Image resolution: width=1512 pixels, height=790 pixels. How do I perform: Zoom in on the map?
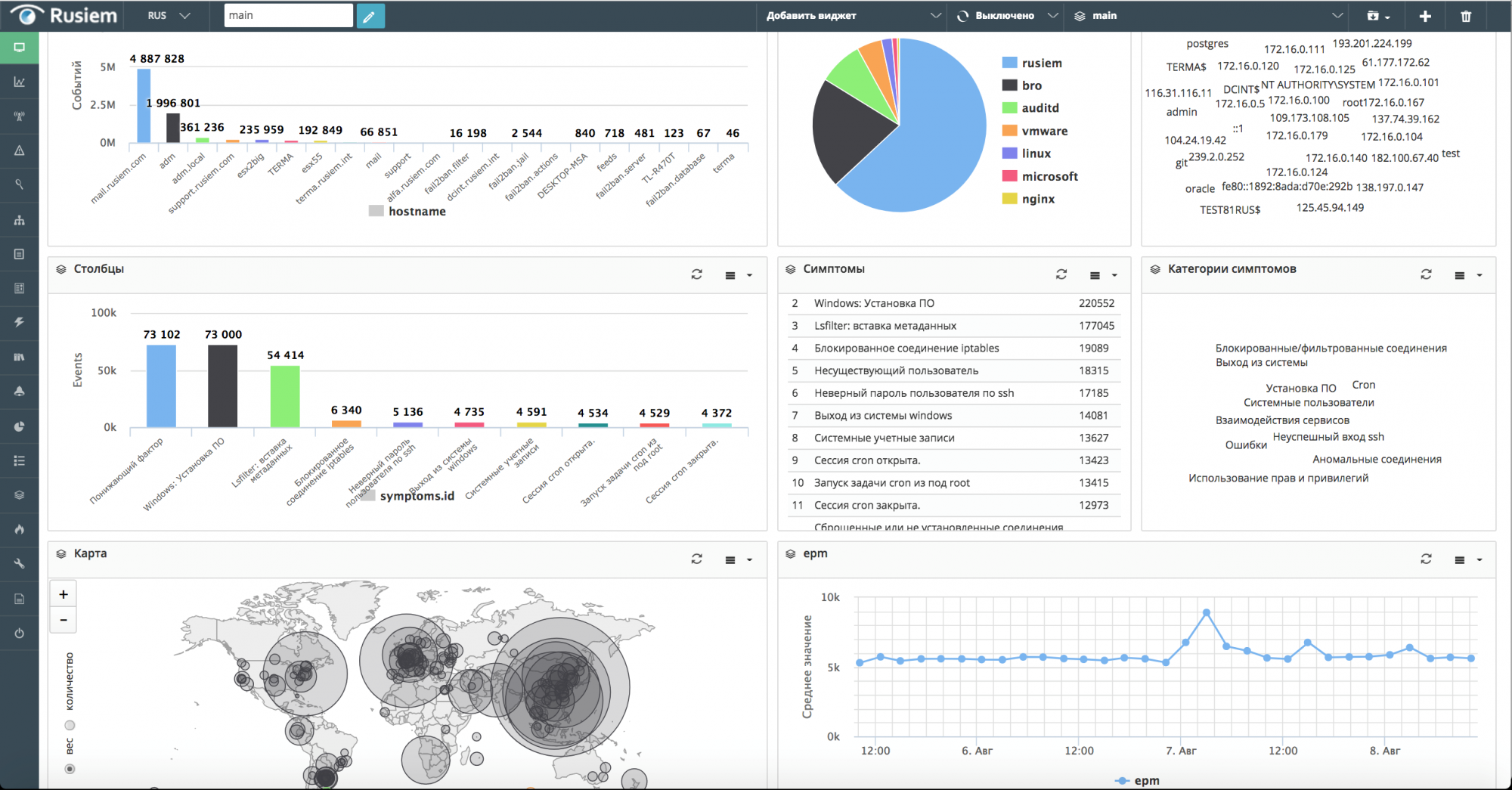pos(64,594)
